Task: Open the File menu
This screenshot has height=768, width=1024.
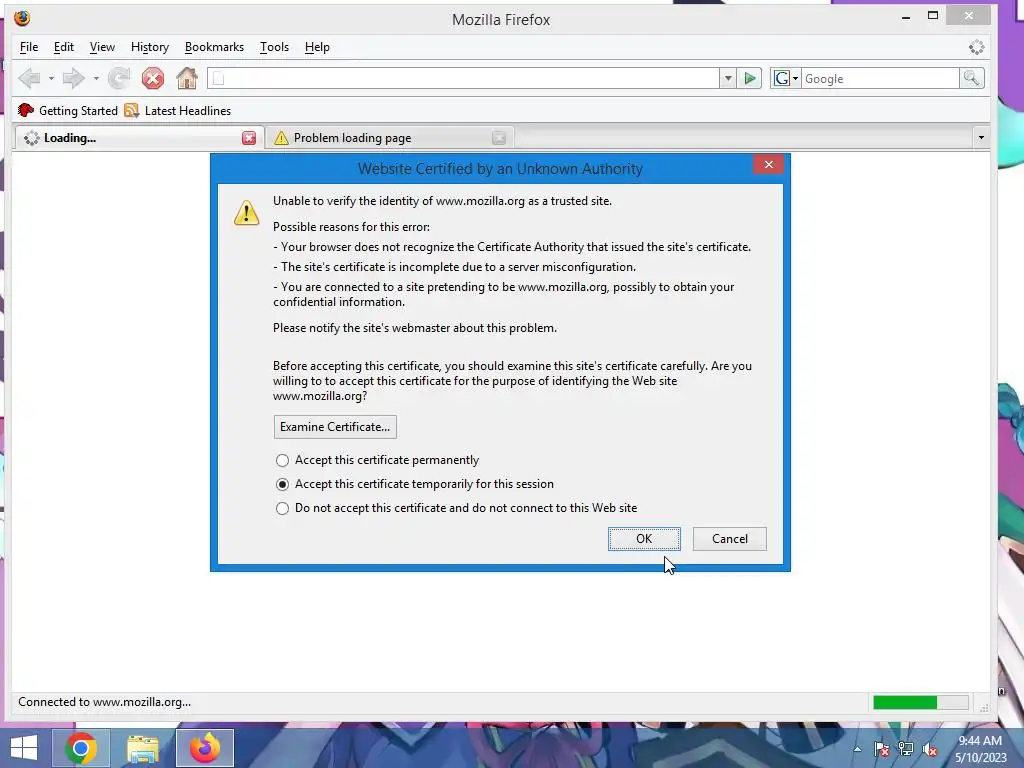Action: [x=29, y=47]
